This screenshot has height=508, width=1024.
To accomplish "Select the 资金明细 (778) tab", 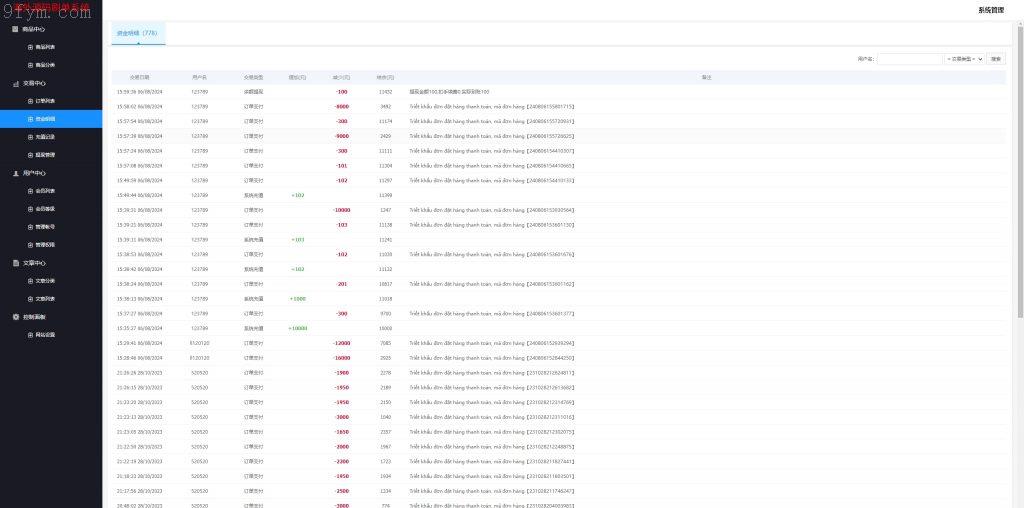I will [138, 33].
